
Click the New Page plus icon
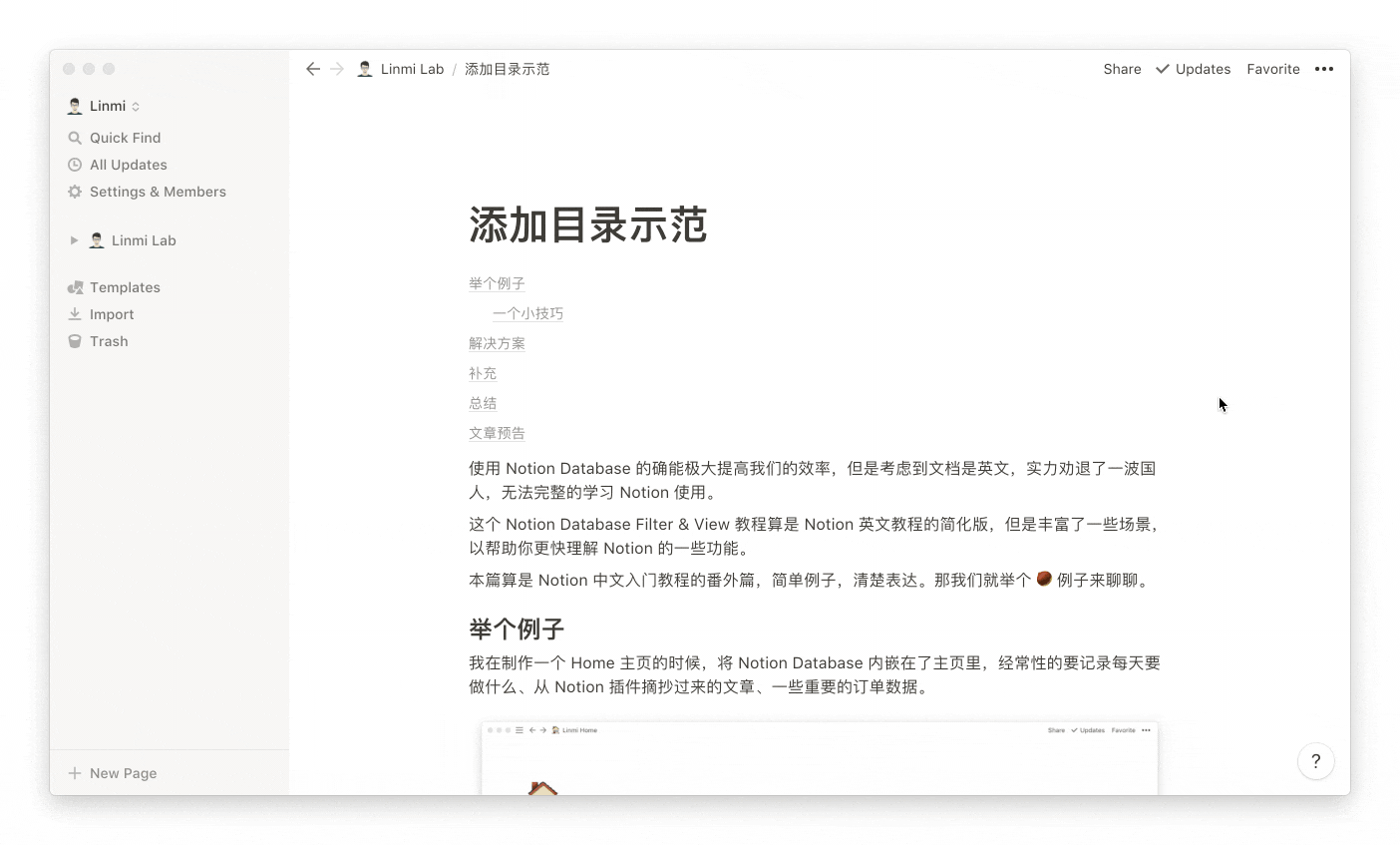75,773
